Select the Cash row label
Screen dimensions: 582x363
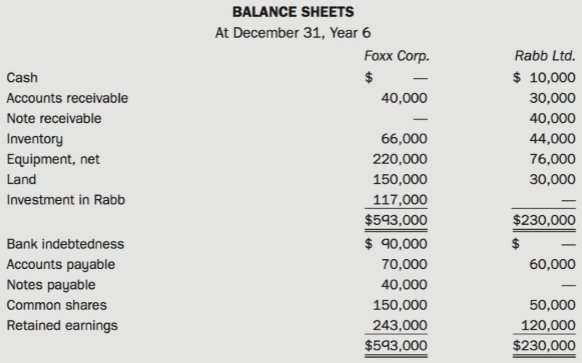coord(22,78)
